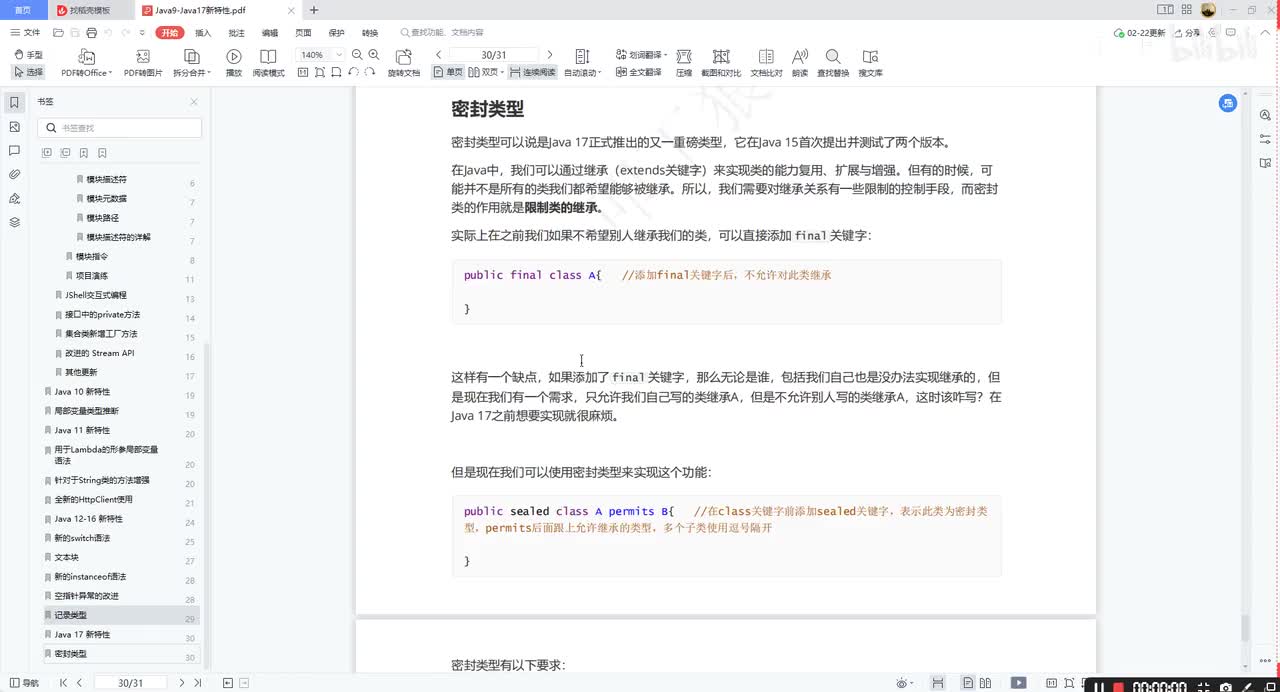Image resolution: width=1280 pixels, height=692 pixels.
Task: Click the actual size 1:1 icon
Action: pos(305,73)
